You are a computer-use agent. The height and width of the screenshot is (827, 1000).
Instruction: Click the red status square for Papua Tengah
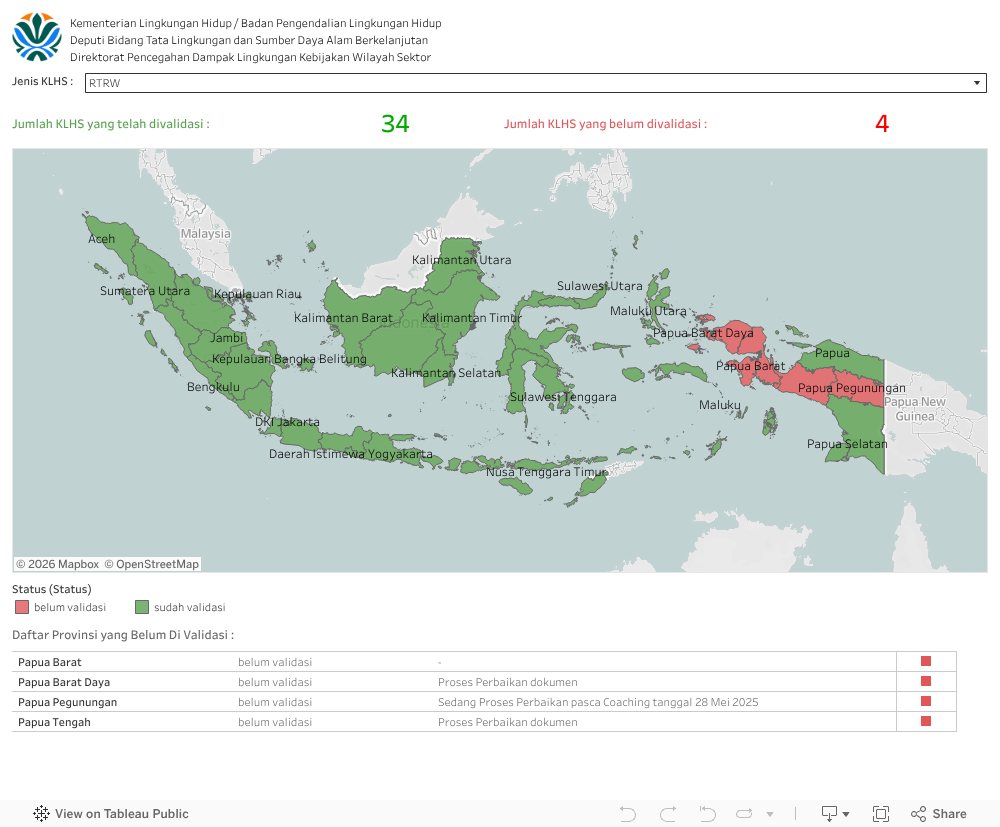926,721
